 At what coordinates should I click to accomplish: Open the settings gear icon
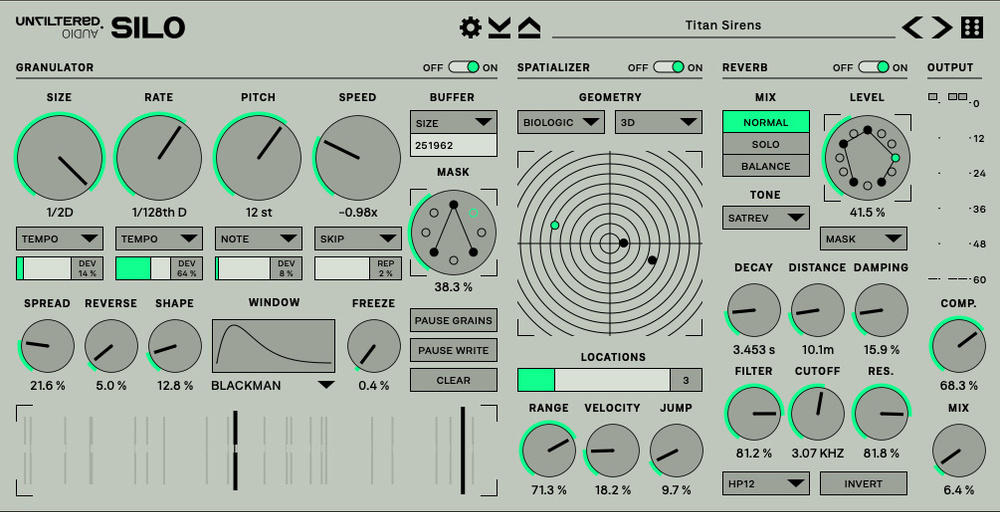click(x=470, y=27)
